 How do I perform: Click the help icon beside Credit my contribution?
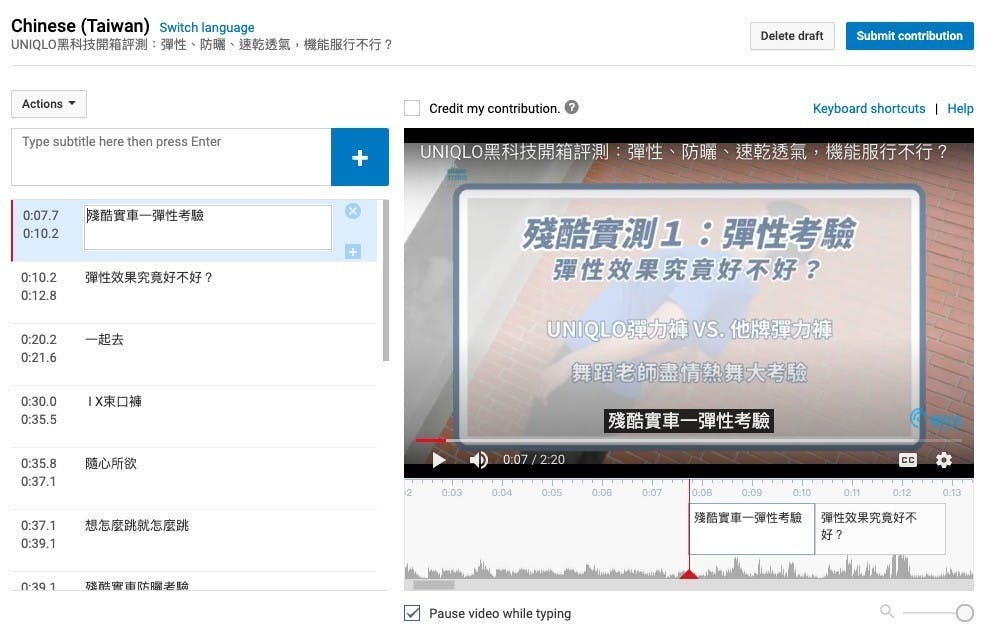[572, 108]
